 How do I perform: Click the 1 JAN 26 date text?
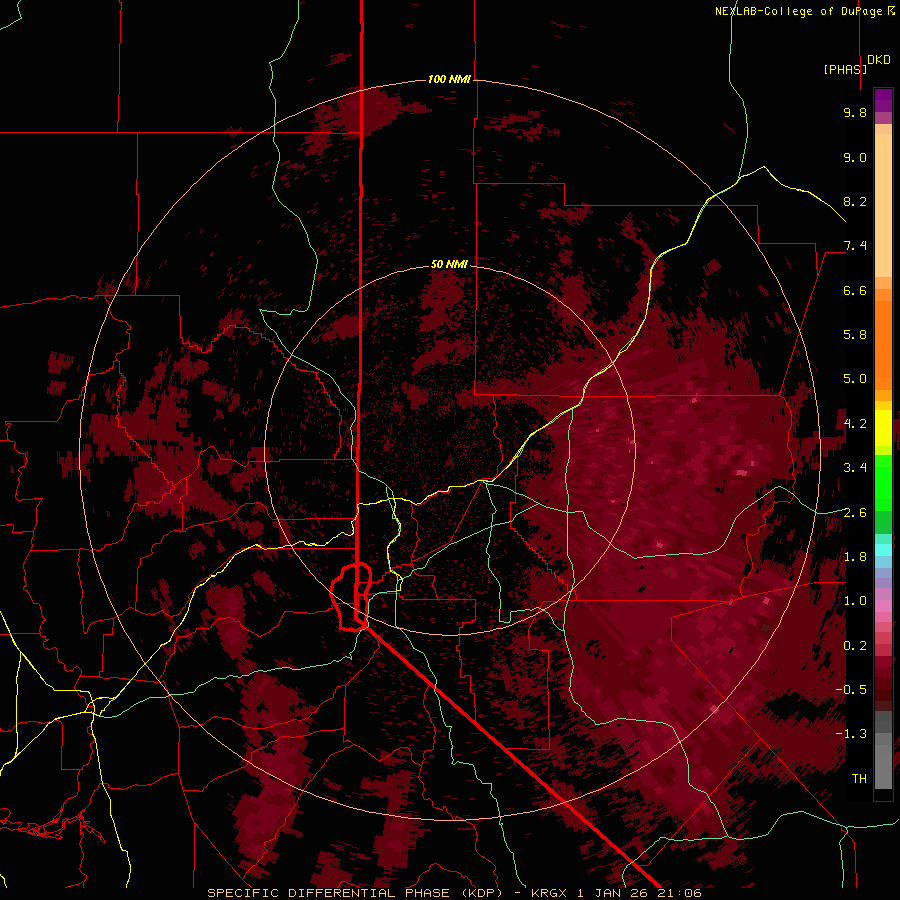[612, 893]
